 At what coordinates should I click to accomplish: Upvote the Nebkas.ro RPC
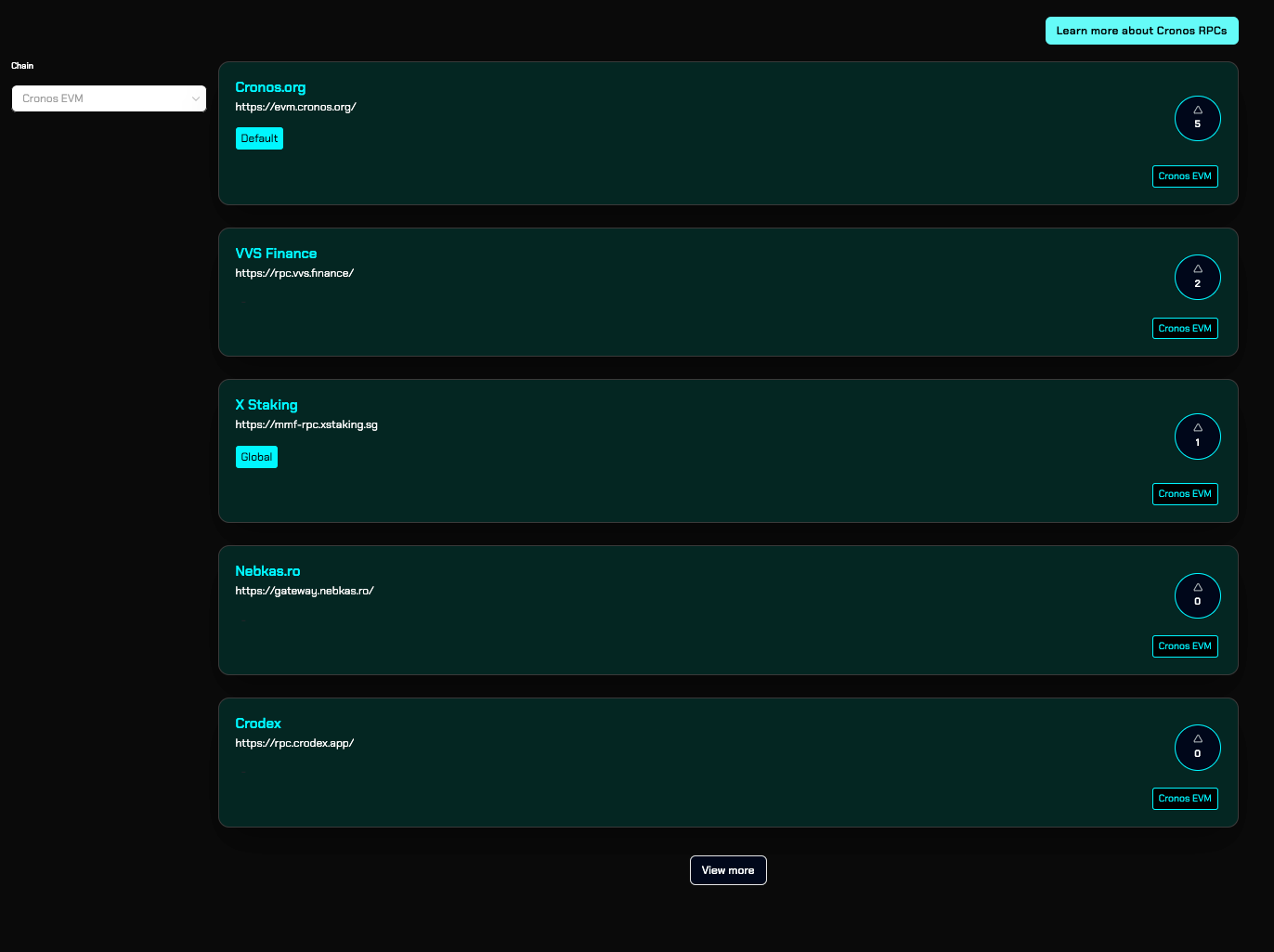click(x=1197, y=595)
